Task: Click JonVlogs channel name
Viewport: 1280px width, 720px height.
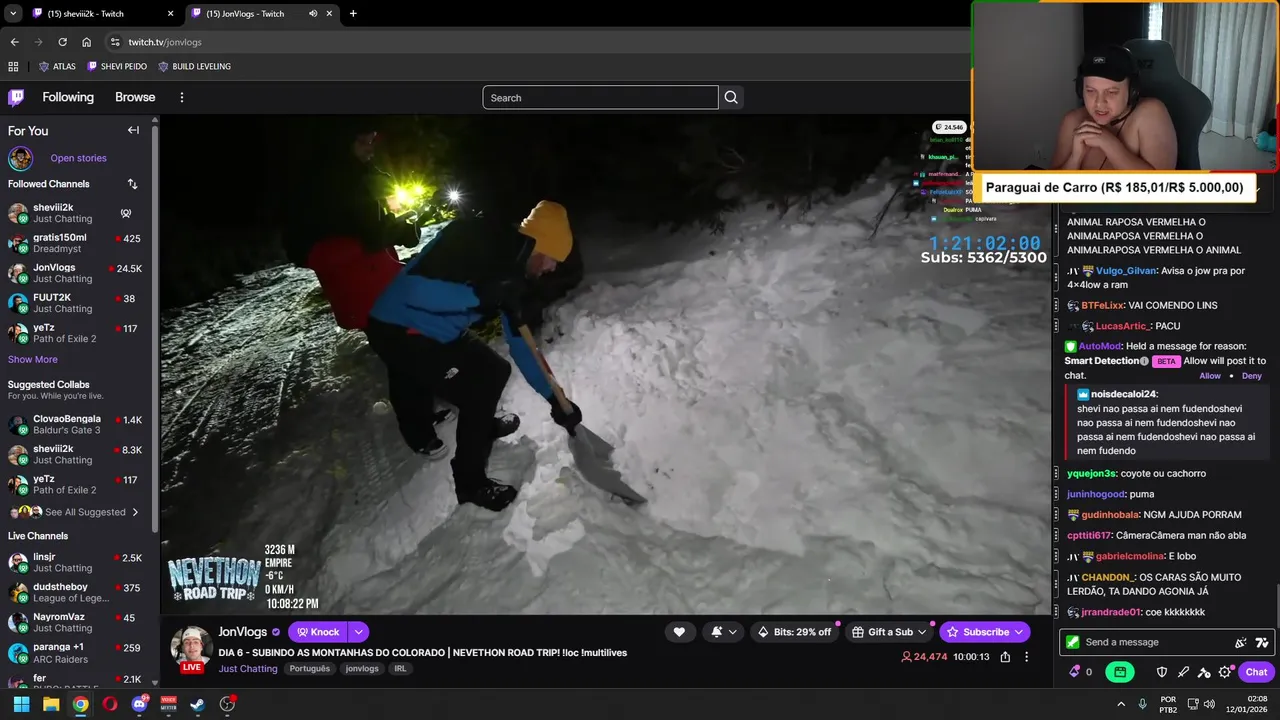Action: click(x=243, y=632)
